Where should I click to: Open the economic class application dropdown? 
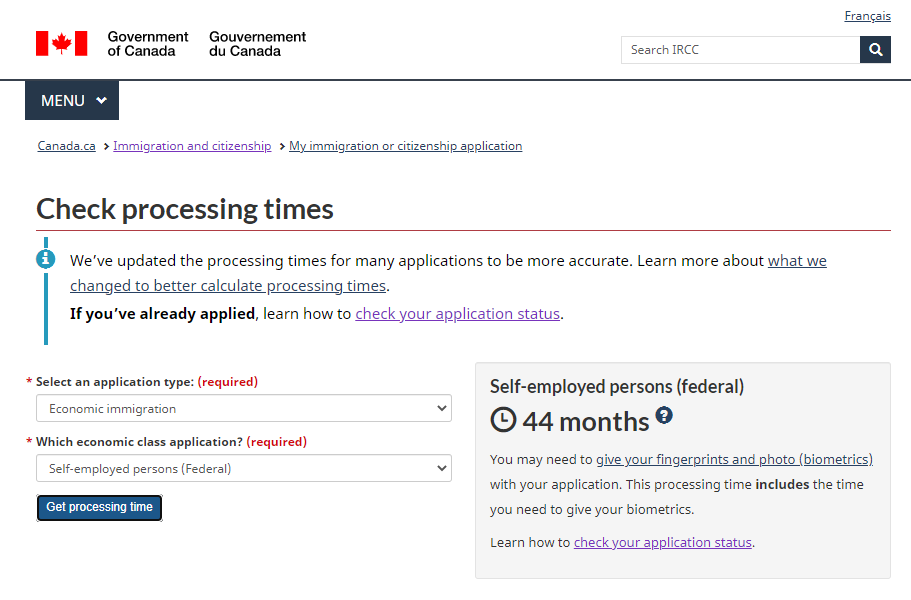[244, 468]
